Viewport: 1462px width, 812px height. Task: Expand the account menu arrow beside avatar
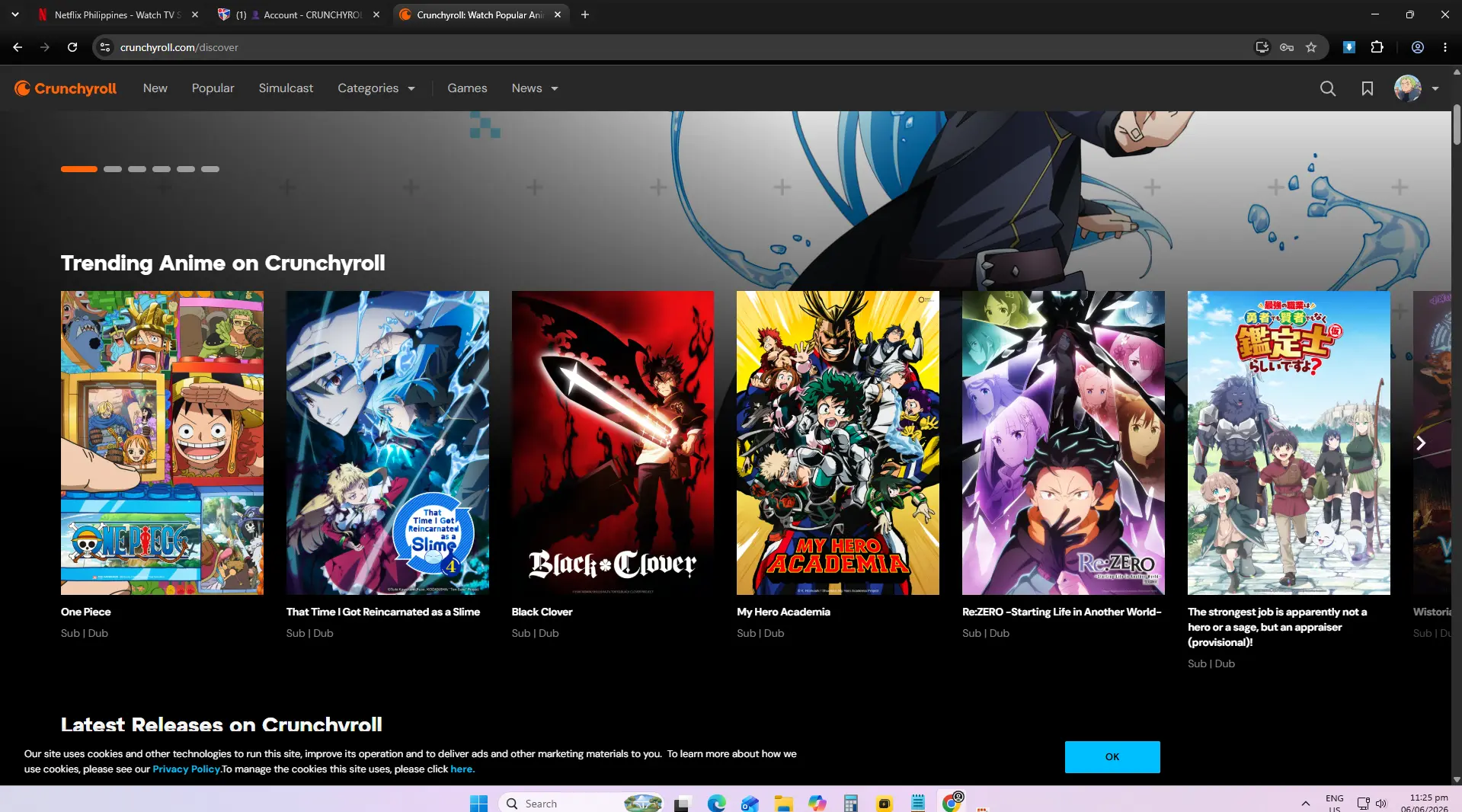point(1435,88)
